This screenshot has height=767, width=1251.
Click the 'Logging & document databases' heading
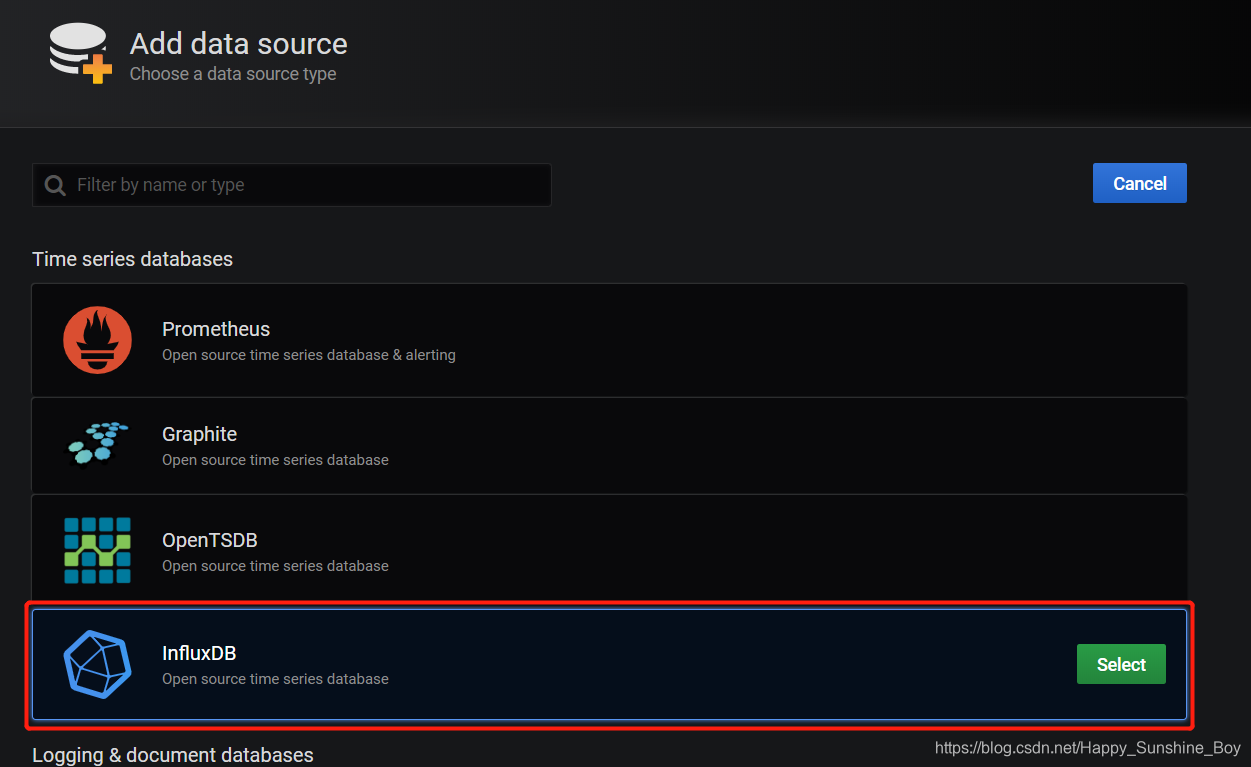tap(173, 755)
